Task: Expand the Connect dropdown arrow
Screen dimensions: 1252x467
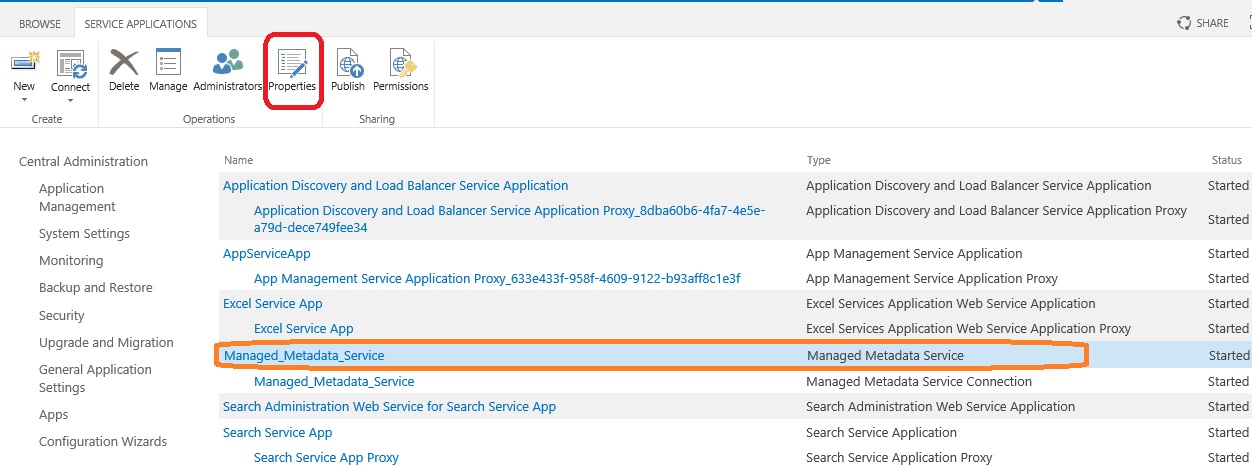Action: coord(70,100)
